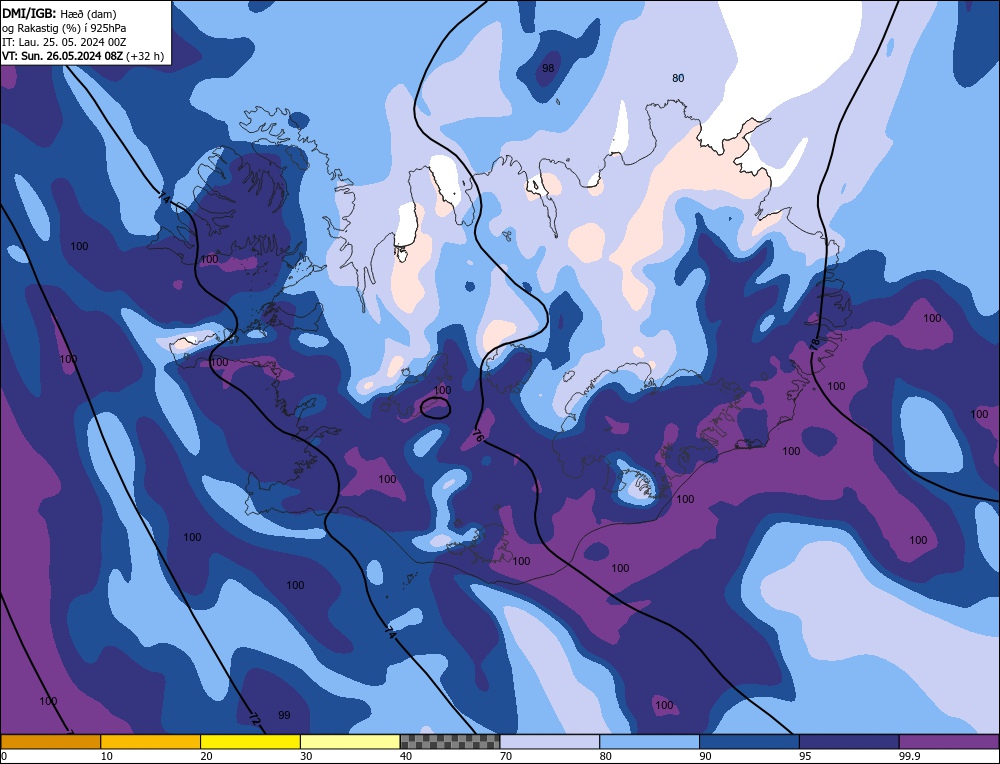The height and width of the screenshot is (764, 1000).
Task: Click the title text 'DMI/IGB: Hæð (dam)'
Action: pos(59,13)
